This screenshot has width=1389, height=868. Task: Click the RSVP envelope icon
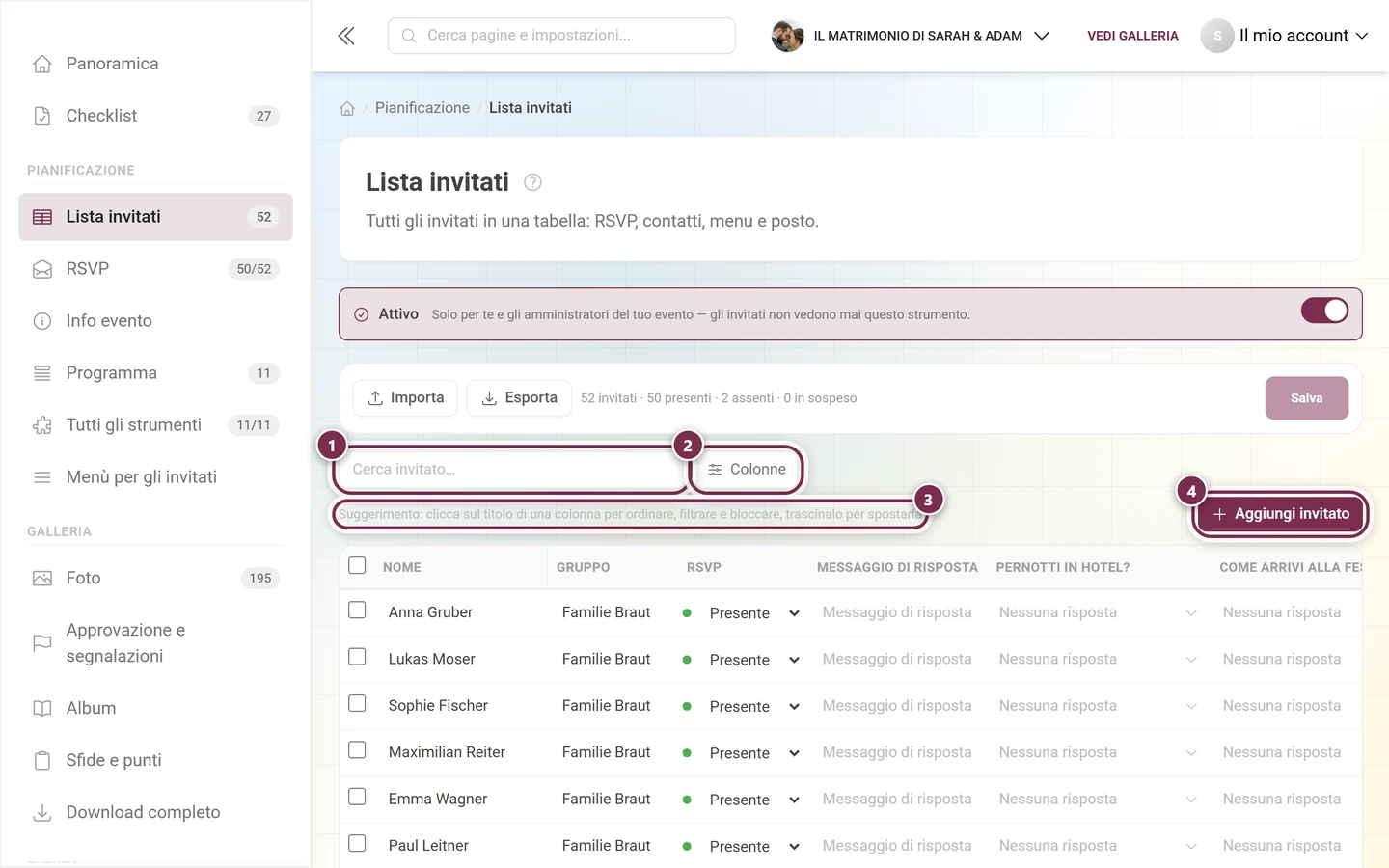coord(42,269)
